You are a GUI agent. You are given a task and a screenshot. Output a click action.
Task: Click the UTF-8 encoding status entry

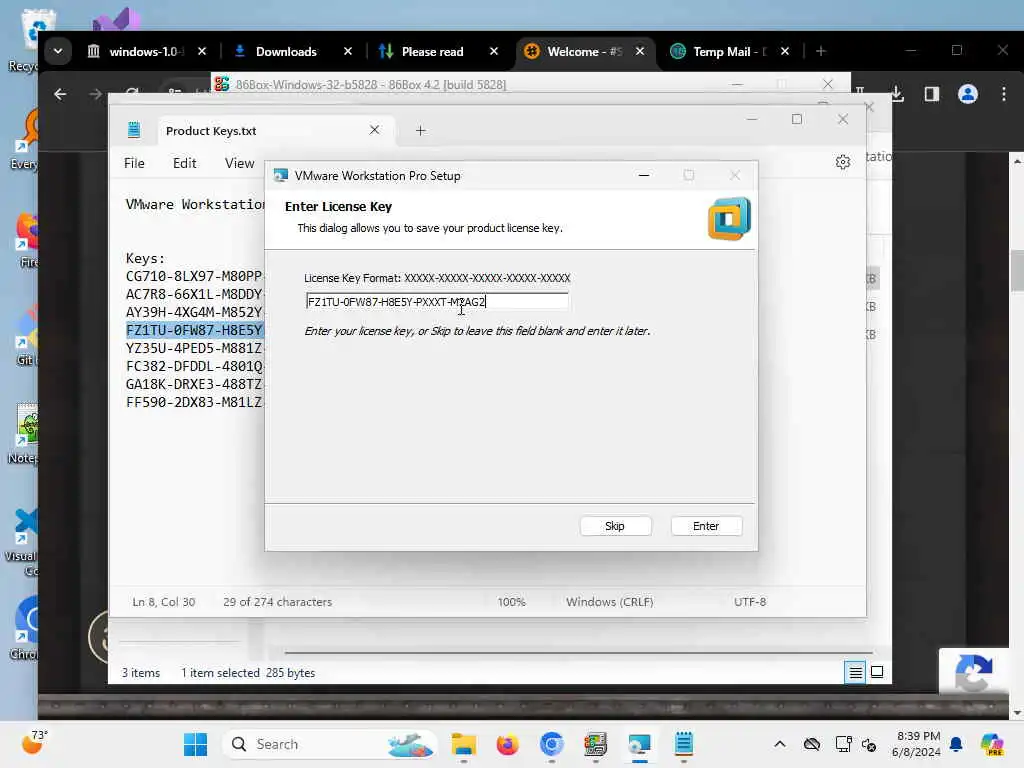(x=750, y=602)
